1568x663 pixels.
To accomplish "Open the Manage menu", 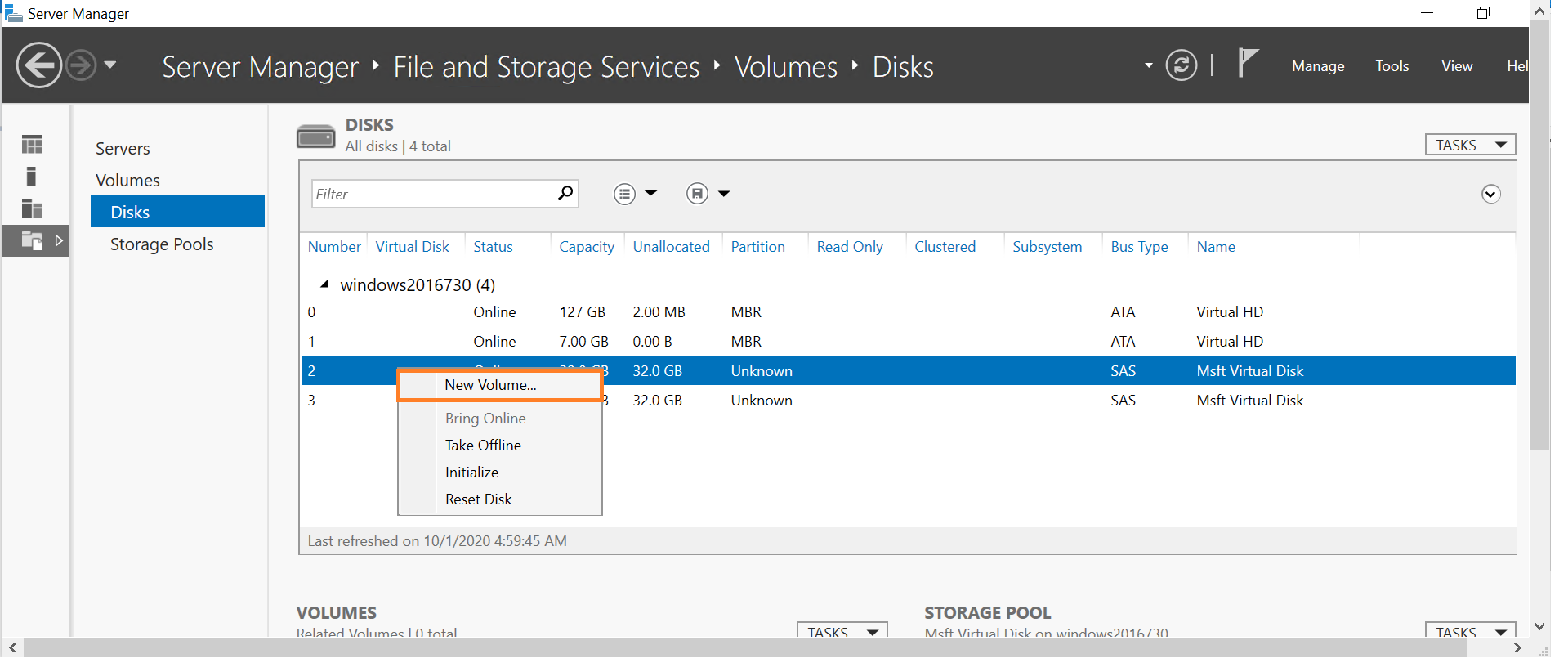I will [x=1317, y=66].
